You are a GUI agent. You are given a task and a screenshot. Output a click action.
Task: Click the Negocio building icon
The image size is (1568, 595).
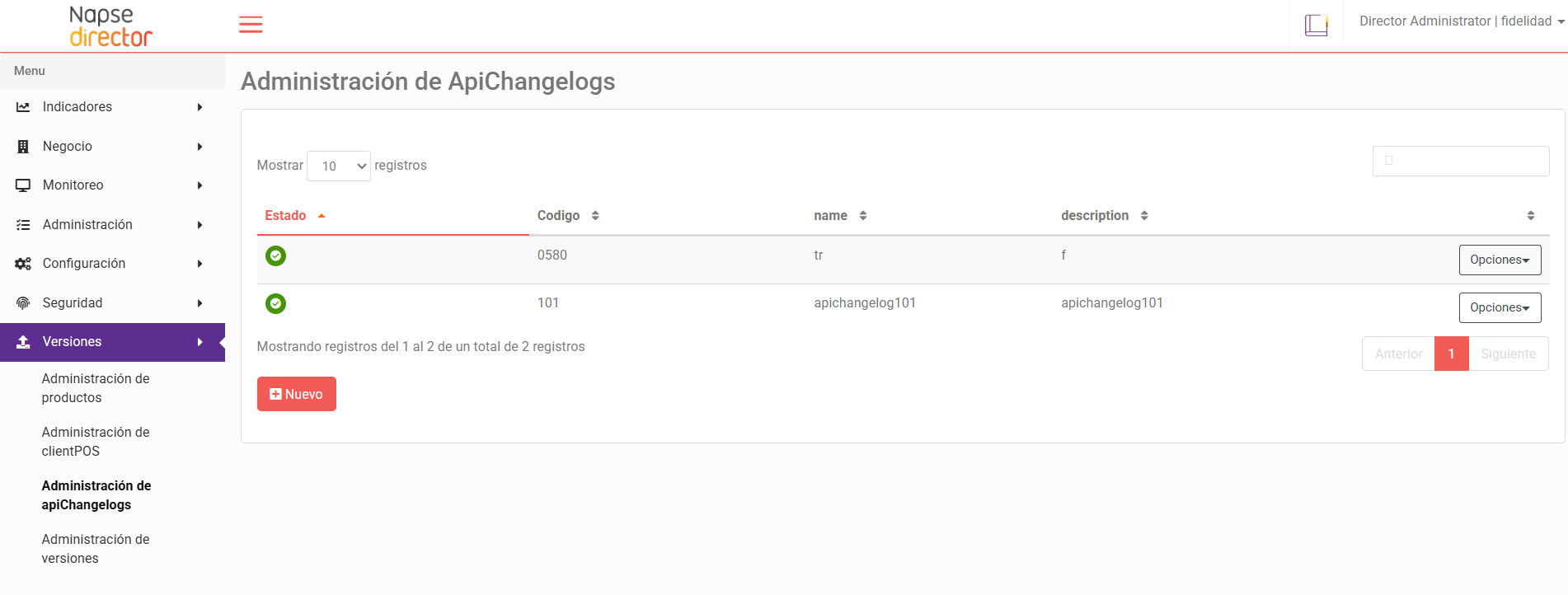23,147
